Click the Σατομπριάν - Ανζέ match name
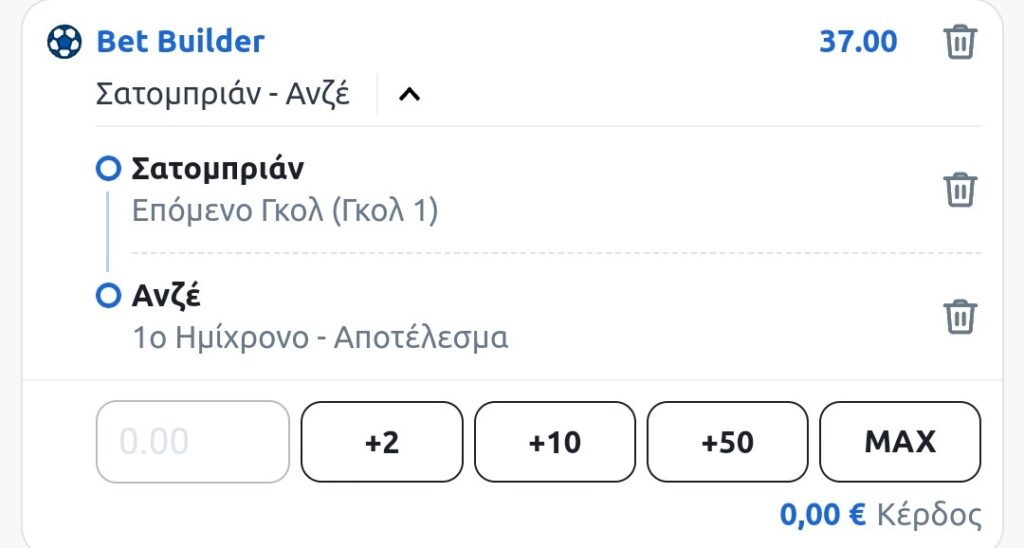The image size is (1024, 548). [222, 95]
